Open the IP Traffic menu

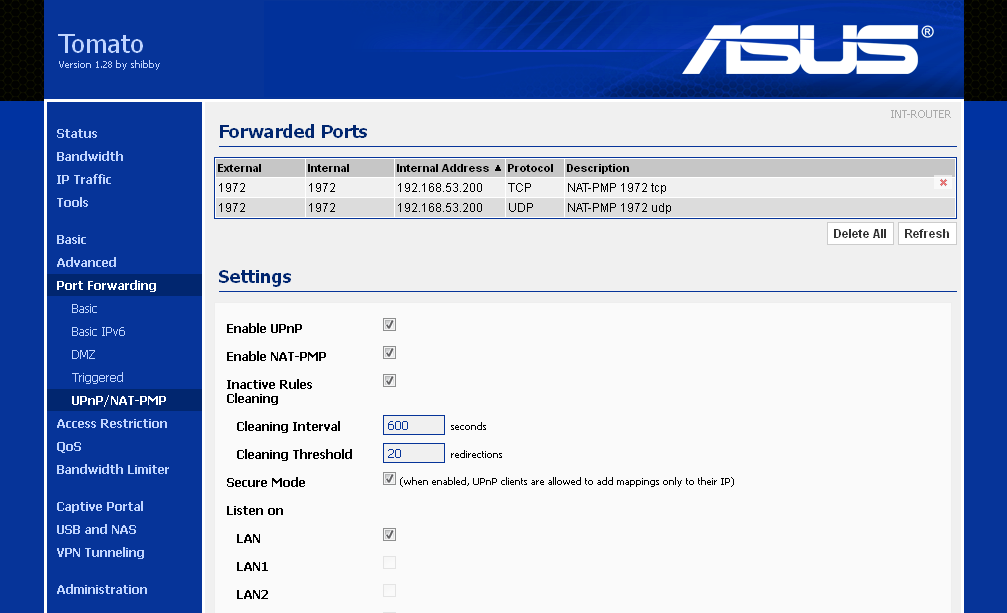(83, 180)
